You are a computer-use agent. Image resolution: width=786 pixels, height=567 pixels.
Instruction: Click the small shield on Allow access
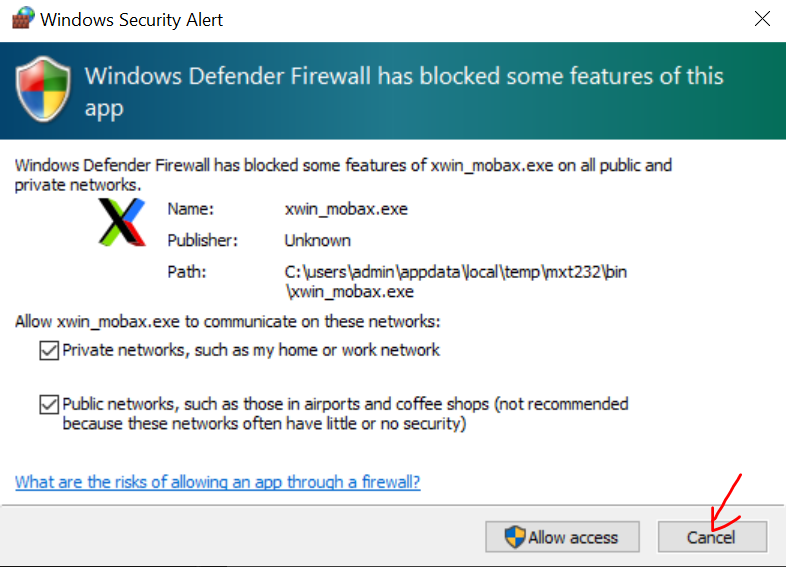tap(516, 537)
